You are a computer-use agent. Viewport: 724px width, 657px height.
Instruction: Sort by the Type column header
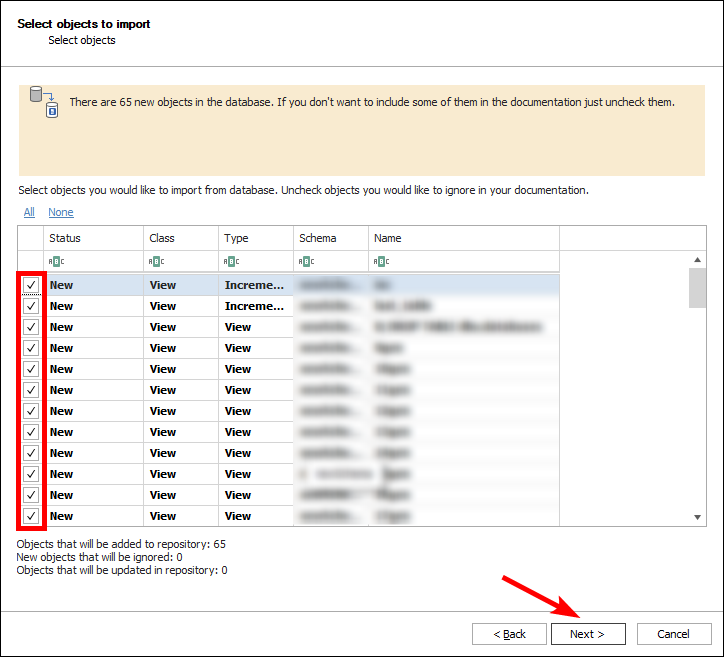tap(255, 238)
